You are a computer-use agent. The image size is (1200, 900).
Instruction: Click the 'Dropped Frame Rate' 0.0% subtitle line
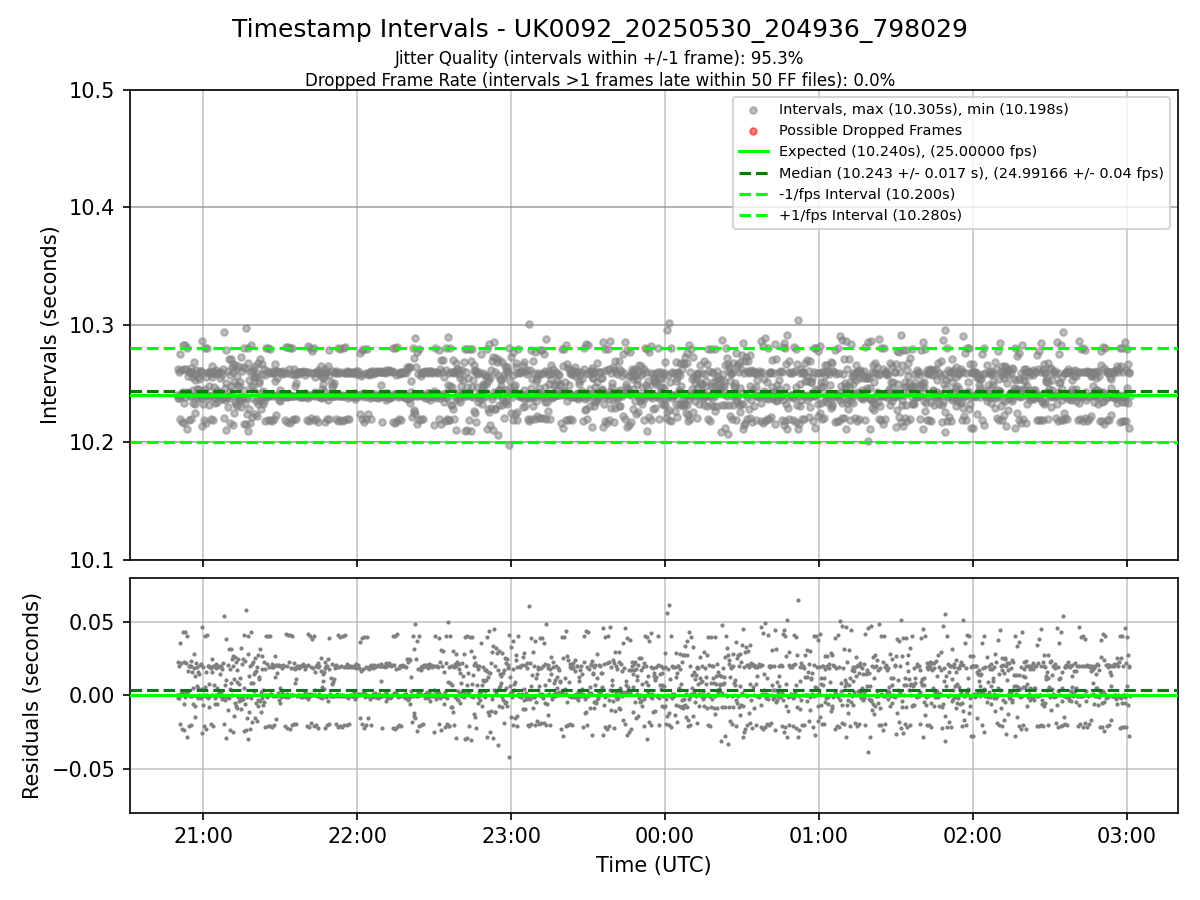pyautogui.click(x=599, y=80)
